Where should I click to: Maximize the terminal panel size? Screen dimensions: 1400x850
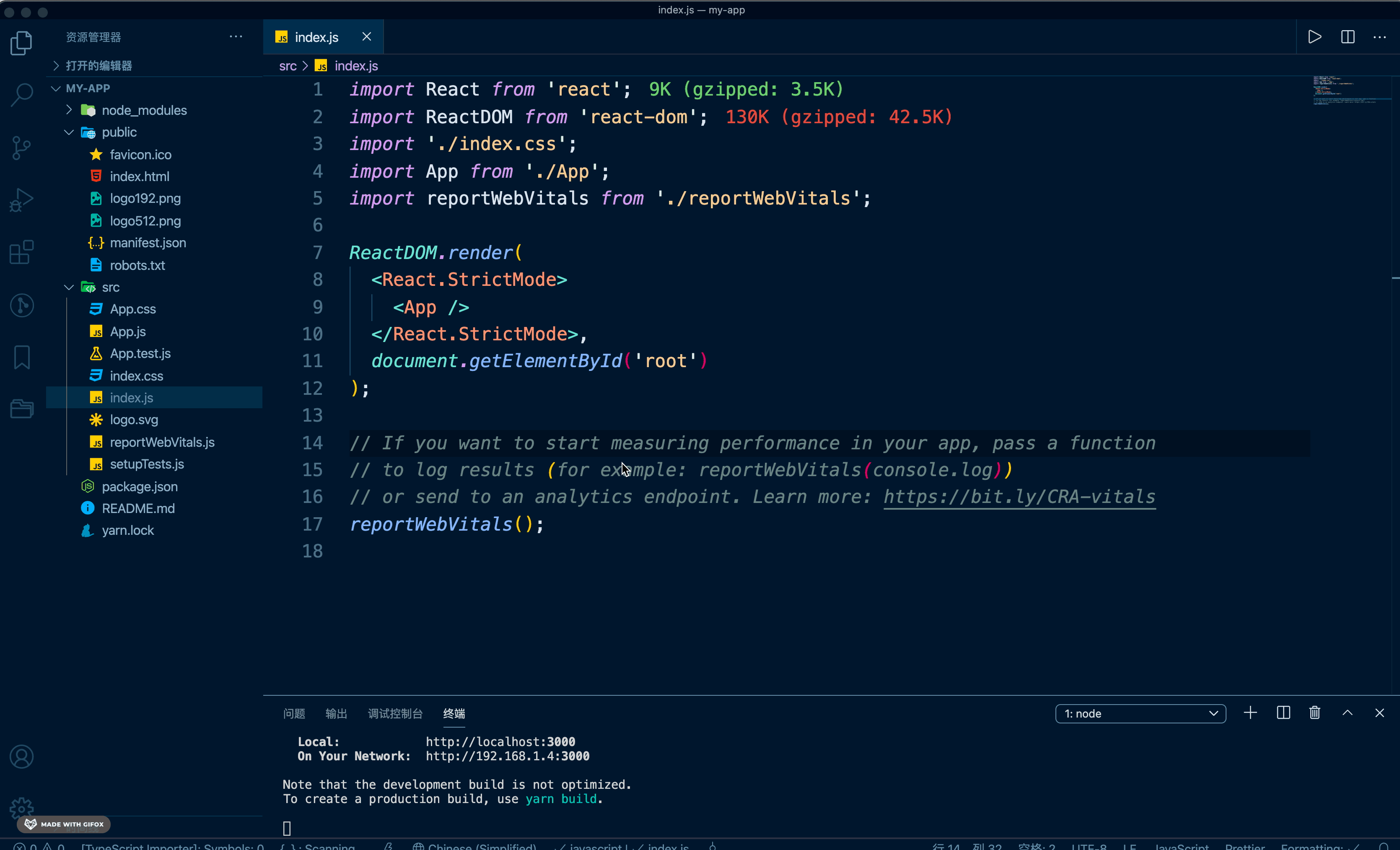point(1347,713)
